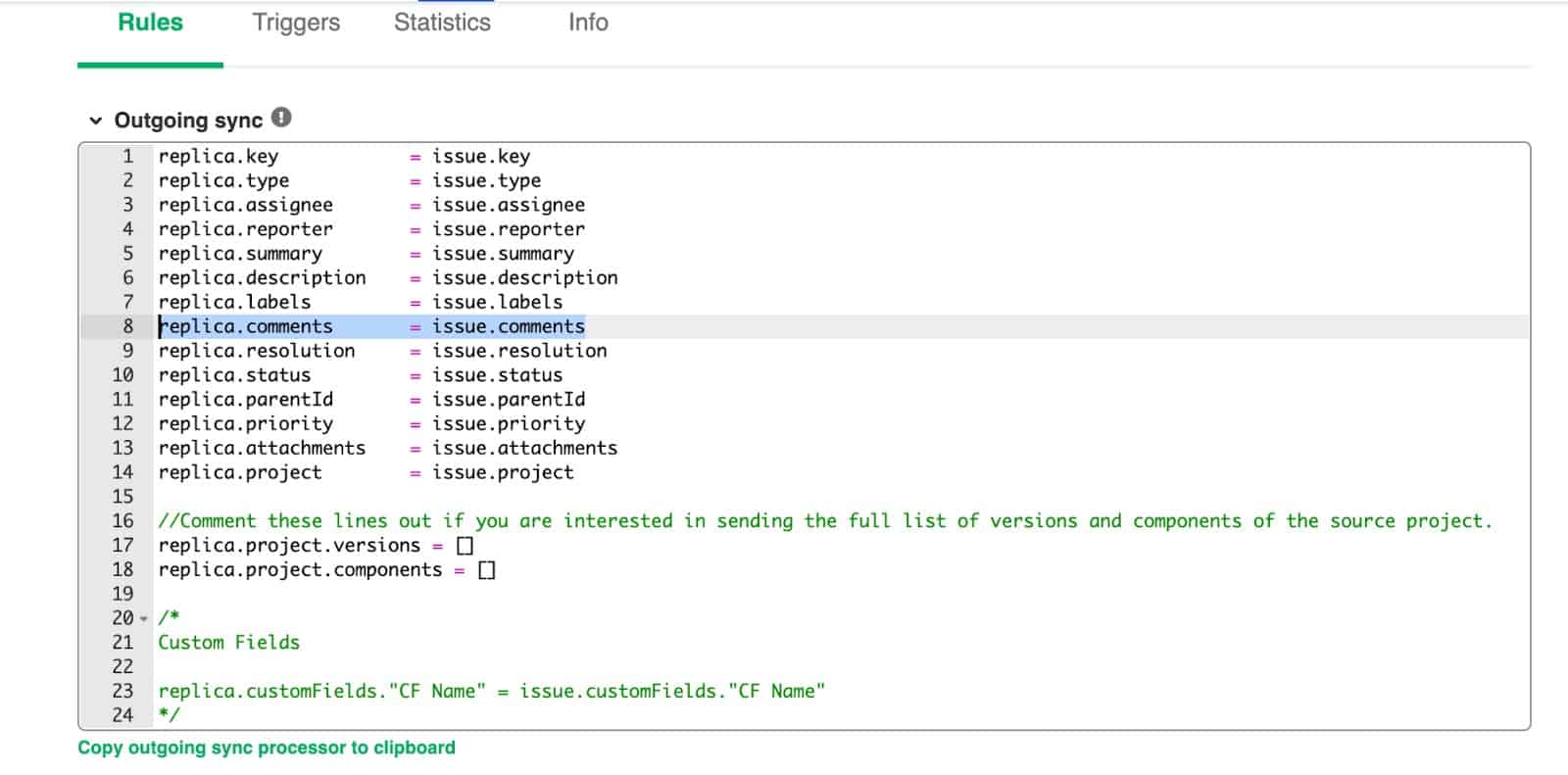Click highlighted issue.comments on line 8
The height and width of the screenshot is (775, 1568).
[509, 326]
